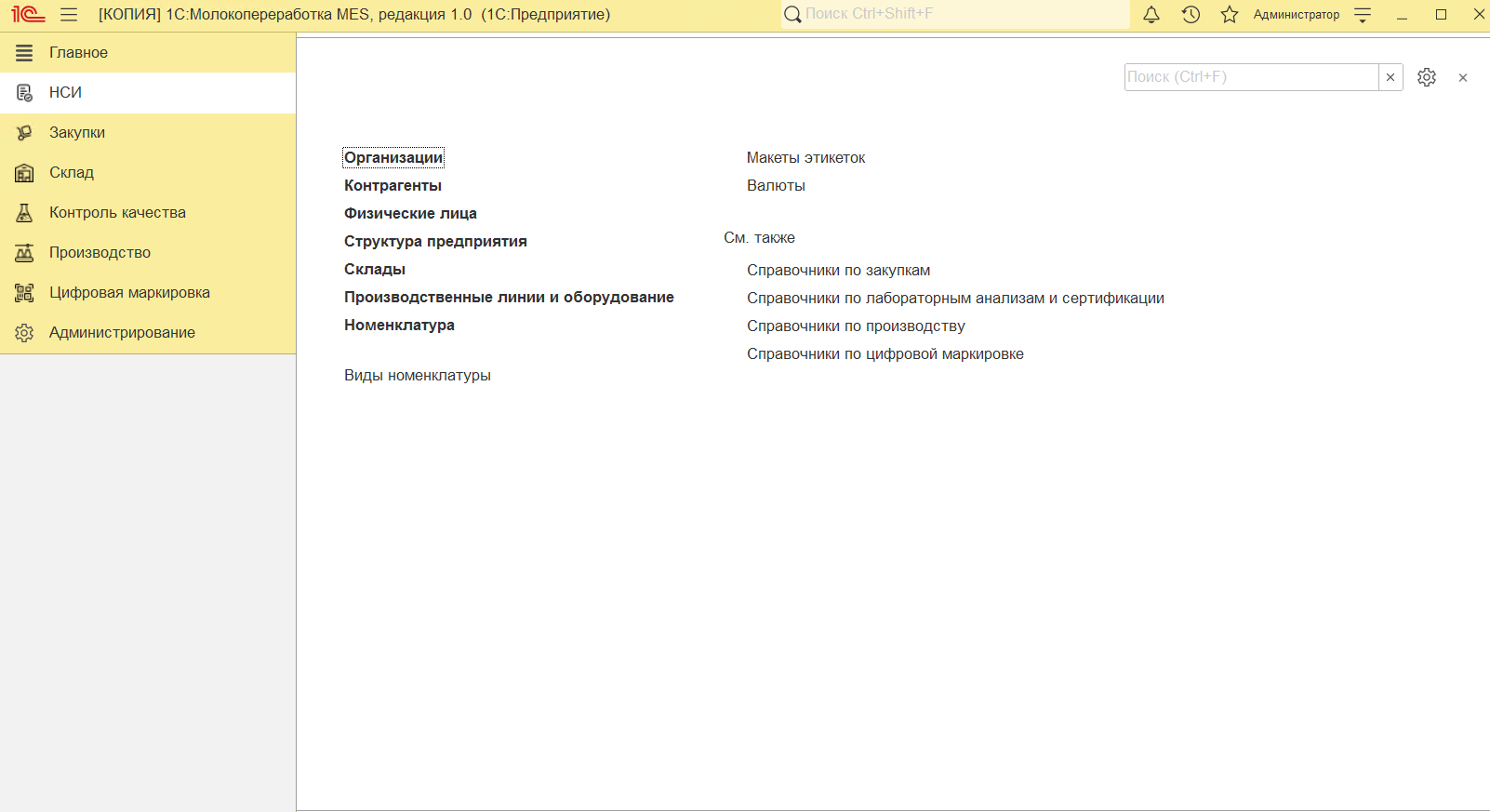The width and height of the screenshot is (1490, 812).
Task: Open Организации catalog
Action: (393, 157)
